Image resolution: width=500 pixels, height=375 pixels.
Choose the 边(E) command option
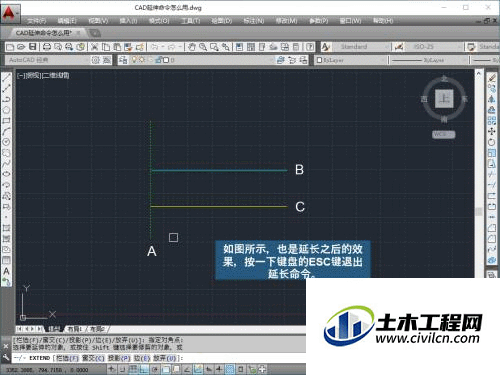click(142, 358)
